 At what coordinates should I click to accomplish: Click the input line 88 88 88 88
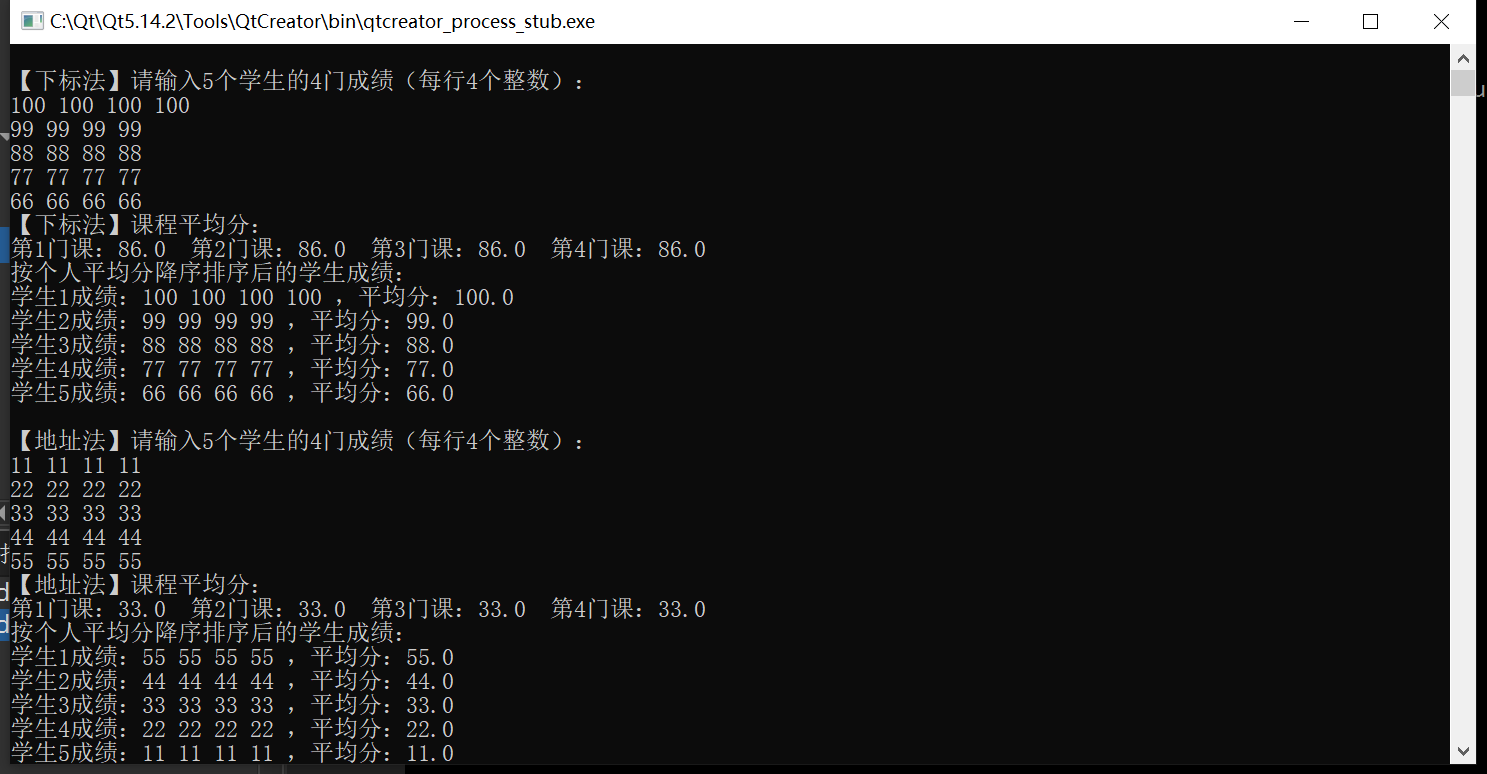pos(76,153)
